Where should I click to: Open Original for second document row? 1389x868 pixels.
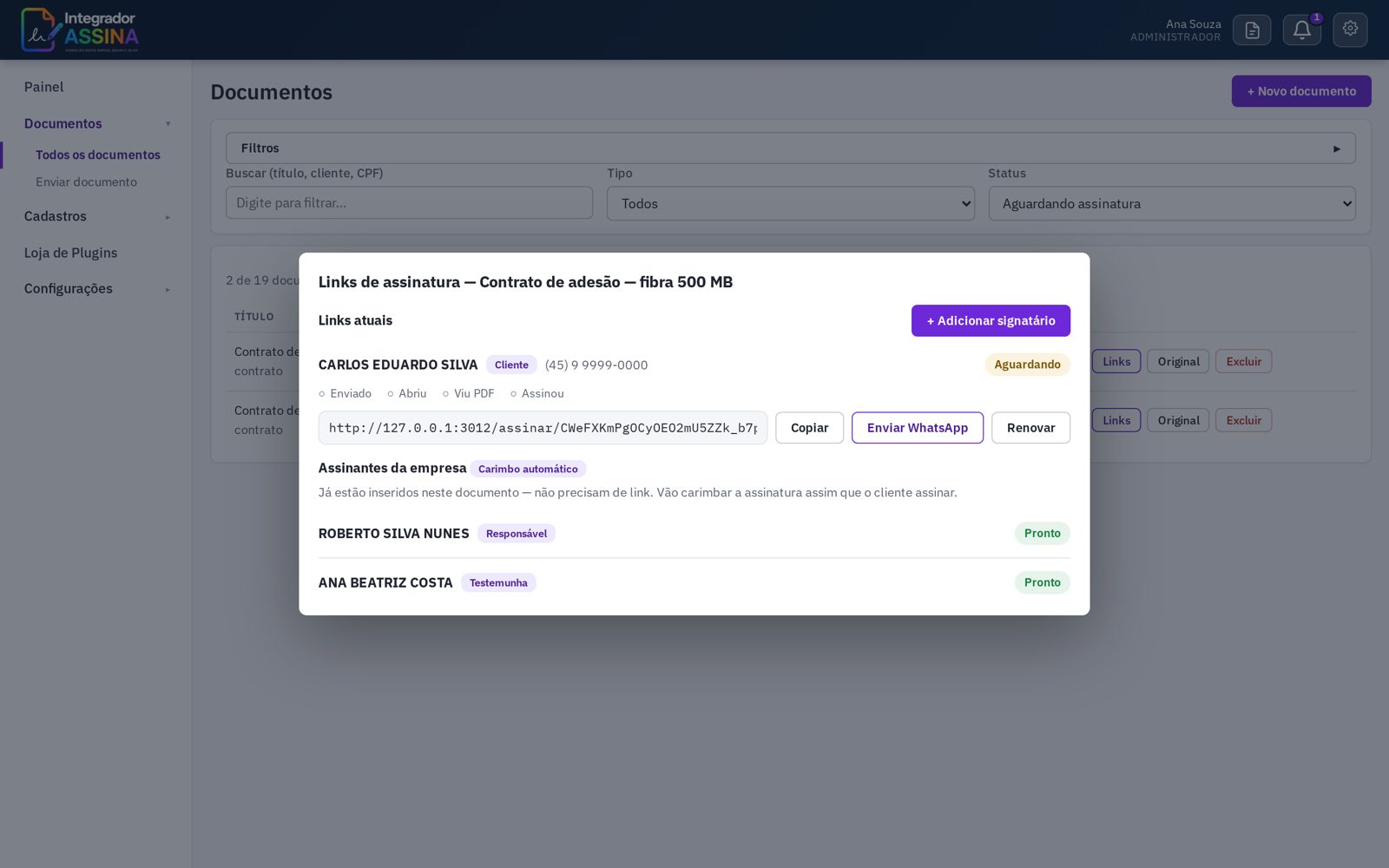tap(1178, 420)
